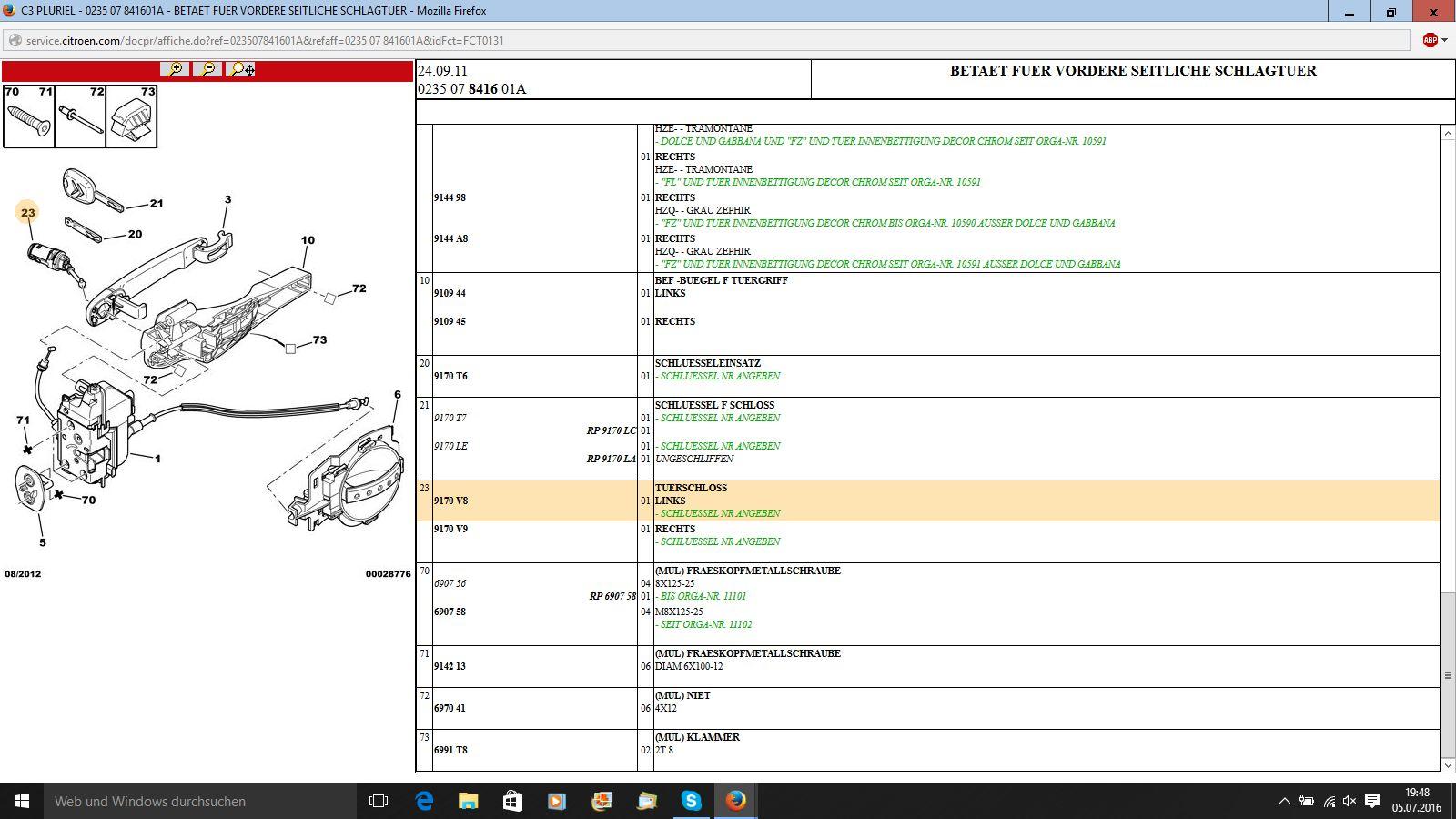The image size is (1456, 819).
Task: Select callout 71 beside the door latch
Action: [23, 420]
